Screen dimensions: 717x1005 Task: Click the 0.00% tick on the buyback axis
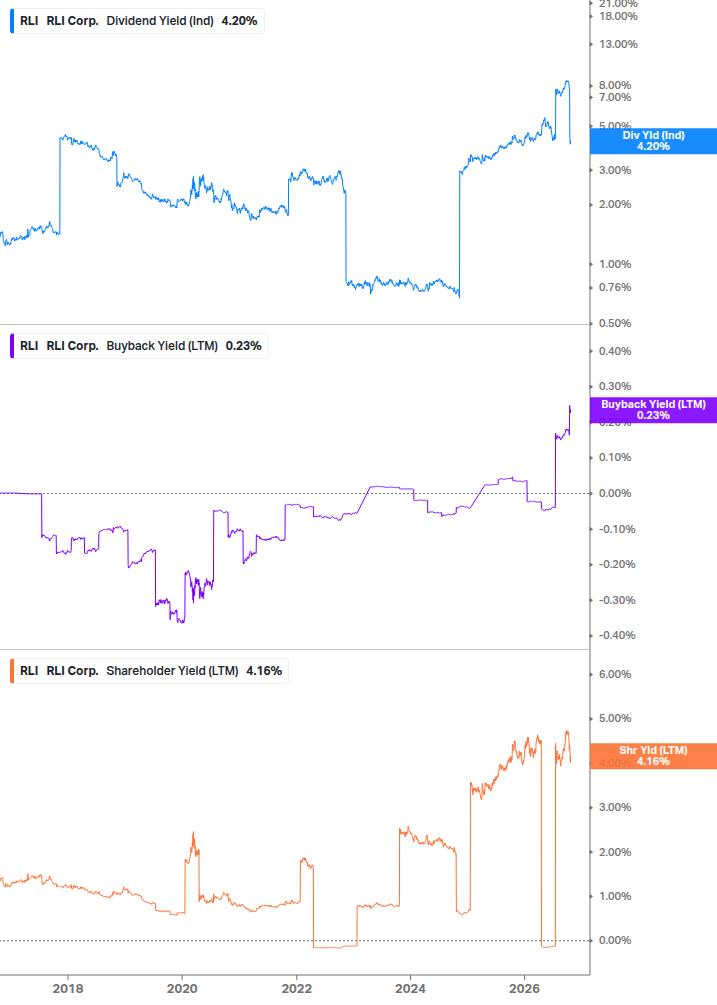(615, 494)
